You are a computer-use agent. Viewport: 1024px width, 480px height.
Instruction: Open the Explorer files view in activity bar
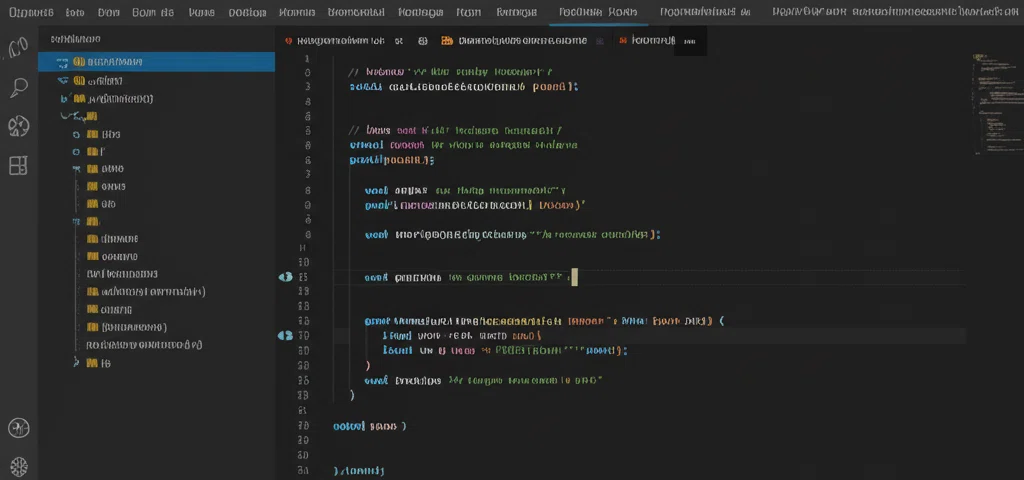coord(18,48)
